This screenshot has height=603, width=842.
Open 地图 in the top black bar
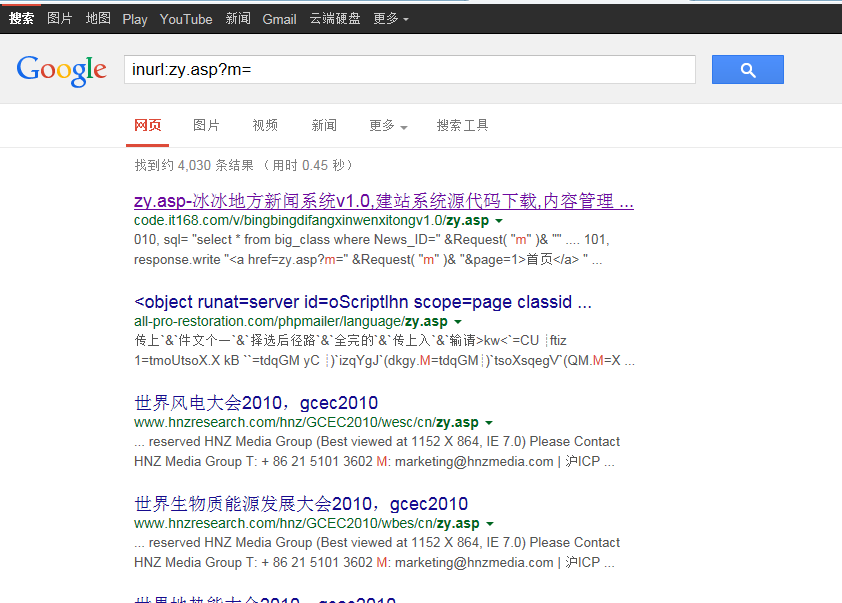(98, 19)
